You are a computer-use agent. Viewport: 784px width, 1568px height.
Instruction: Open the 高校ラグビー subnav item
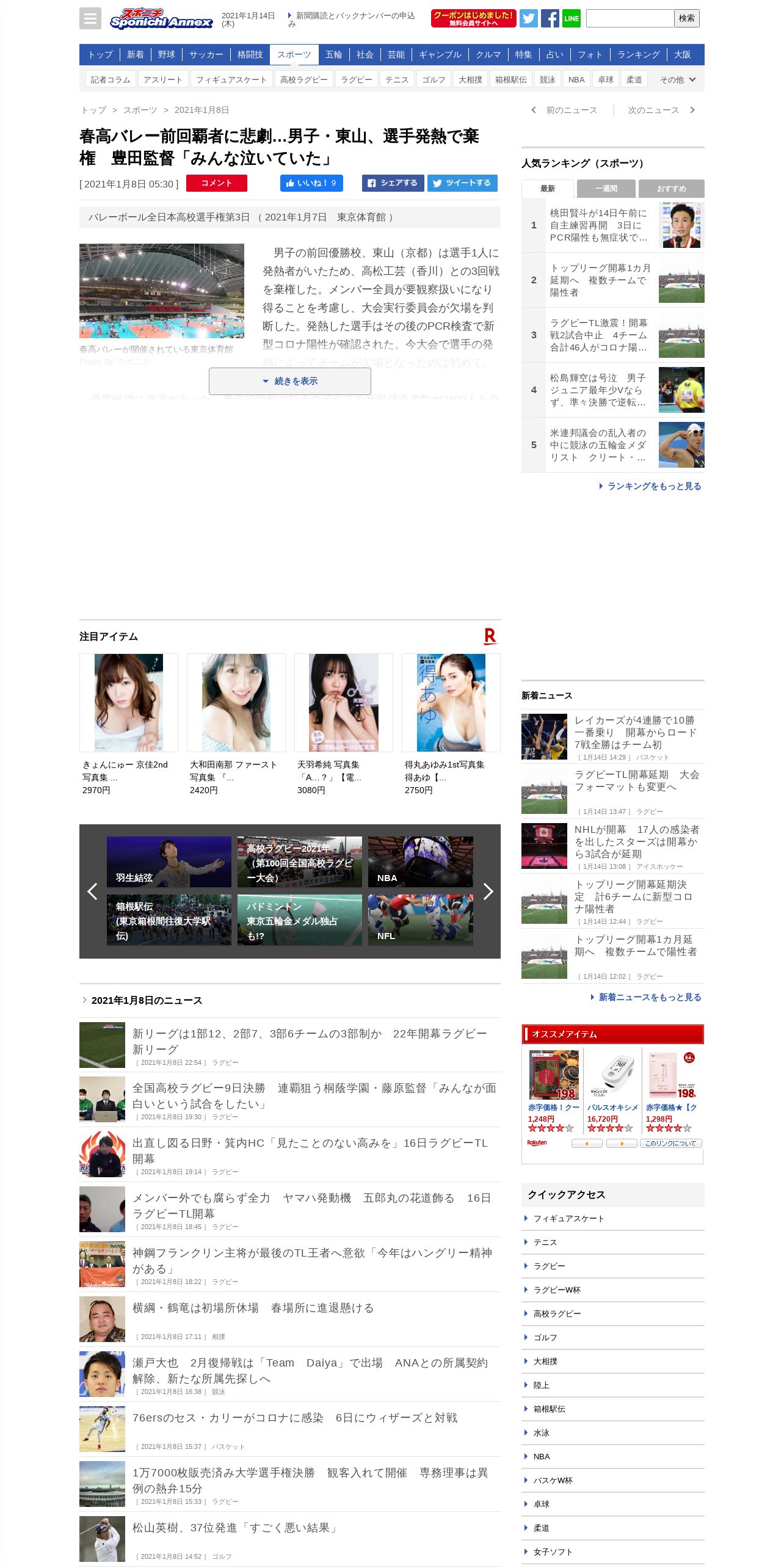(304, 79)
